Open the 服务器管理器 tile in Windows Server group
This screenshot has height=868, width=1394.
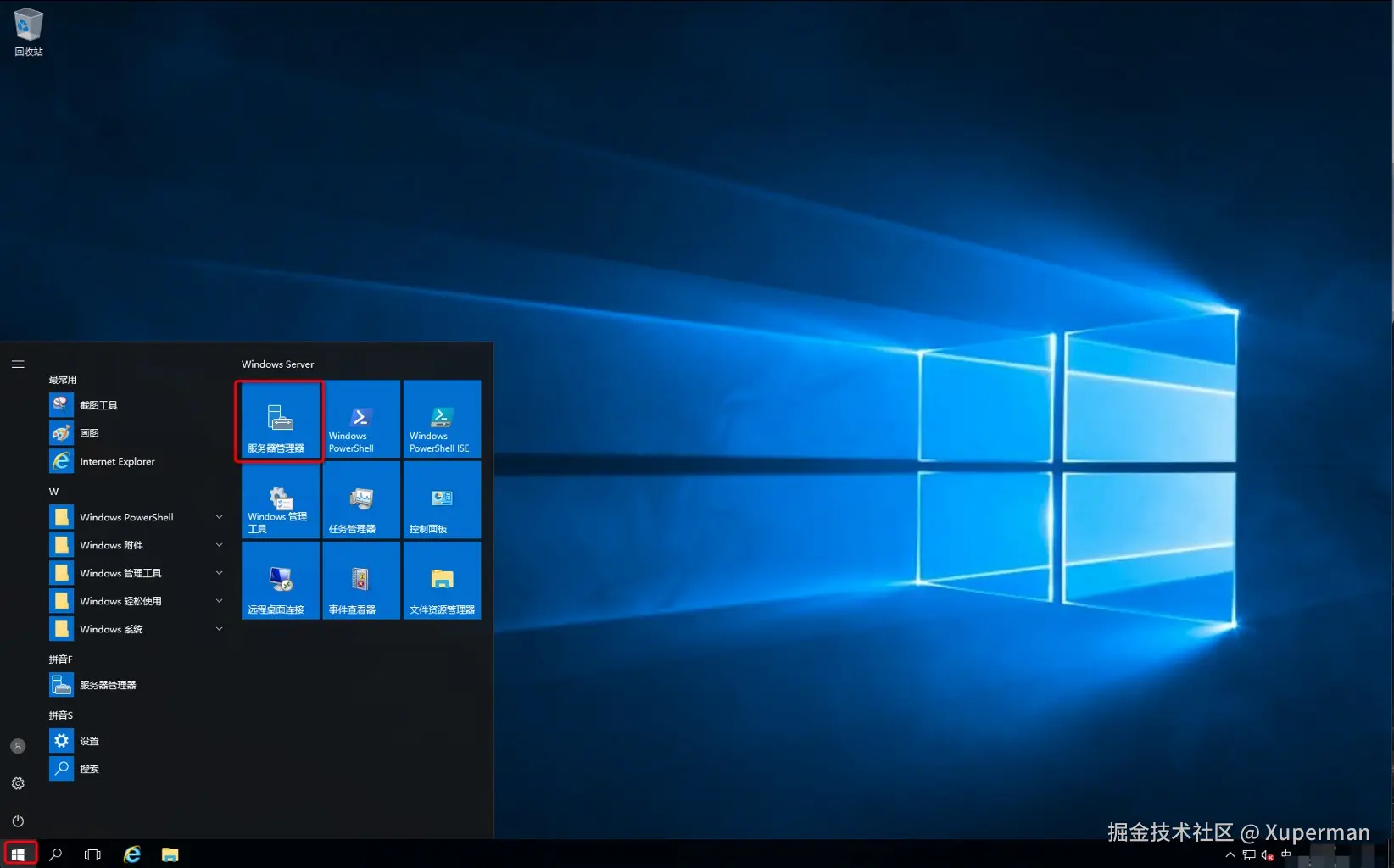coord(280,420)
